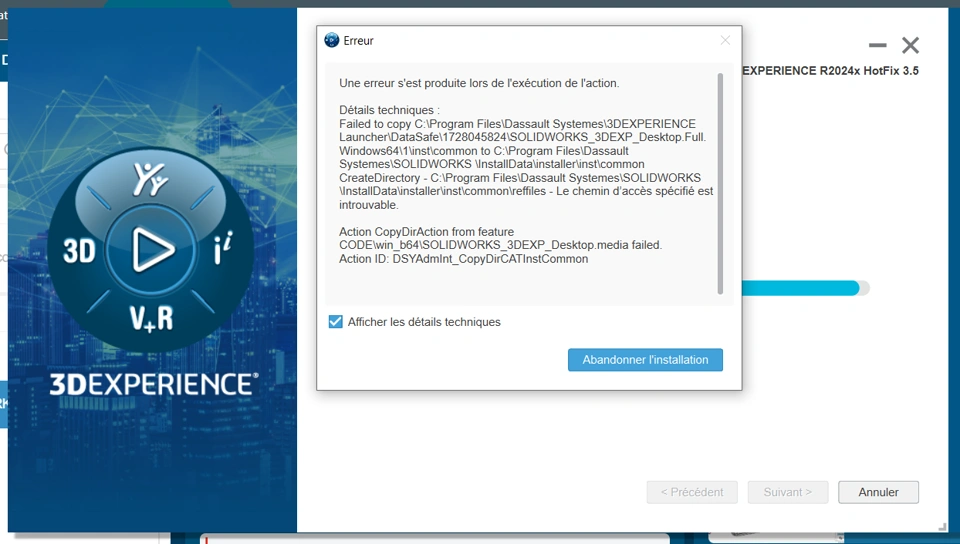Screen dimensions: 960x544
Task: Select the social people compass quadrant
Action: tap(151, 180)
